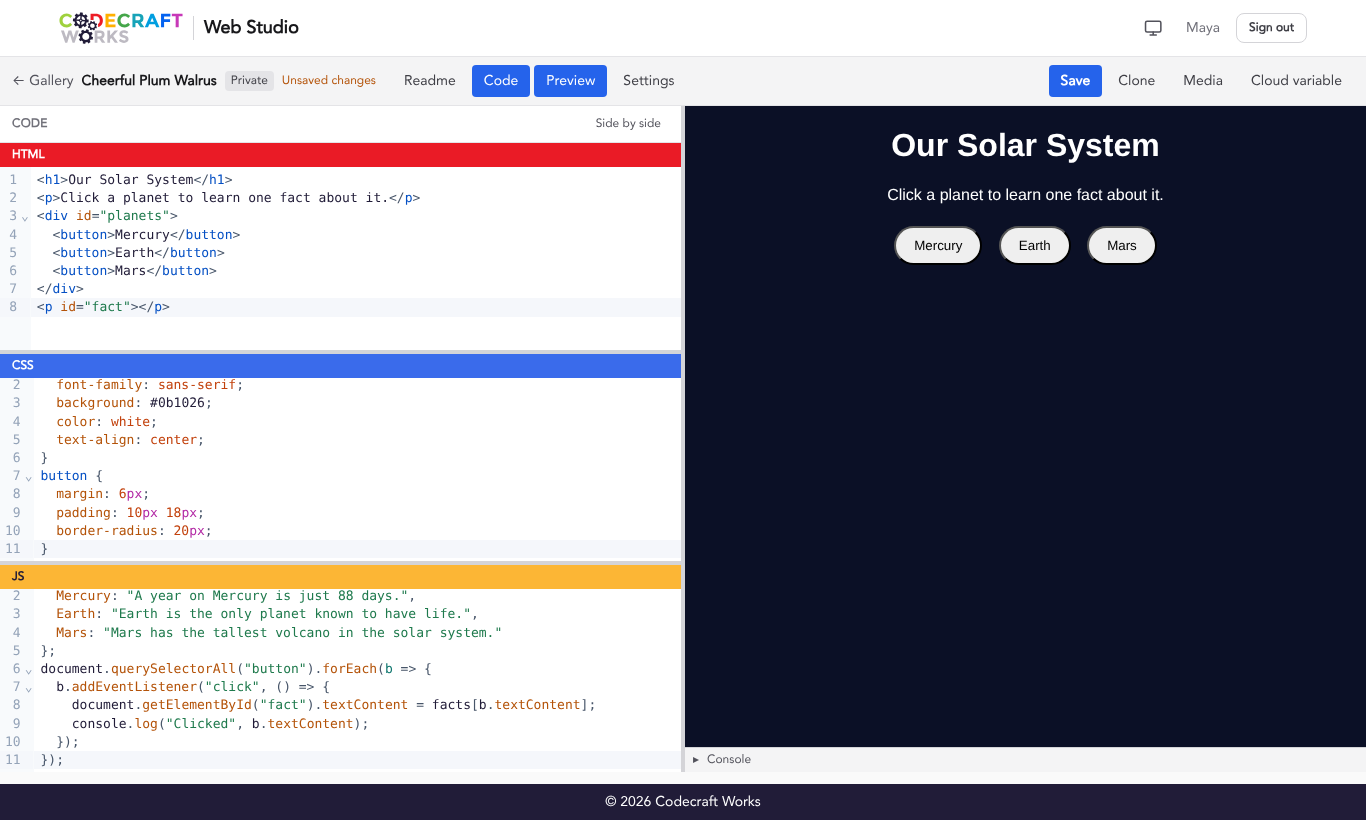Go back to Gallery with the arrow

click(x=43, y=80)
